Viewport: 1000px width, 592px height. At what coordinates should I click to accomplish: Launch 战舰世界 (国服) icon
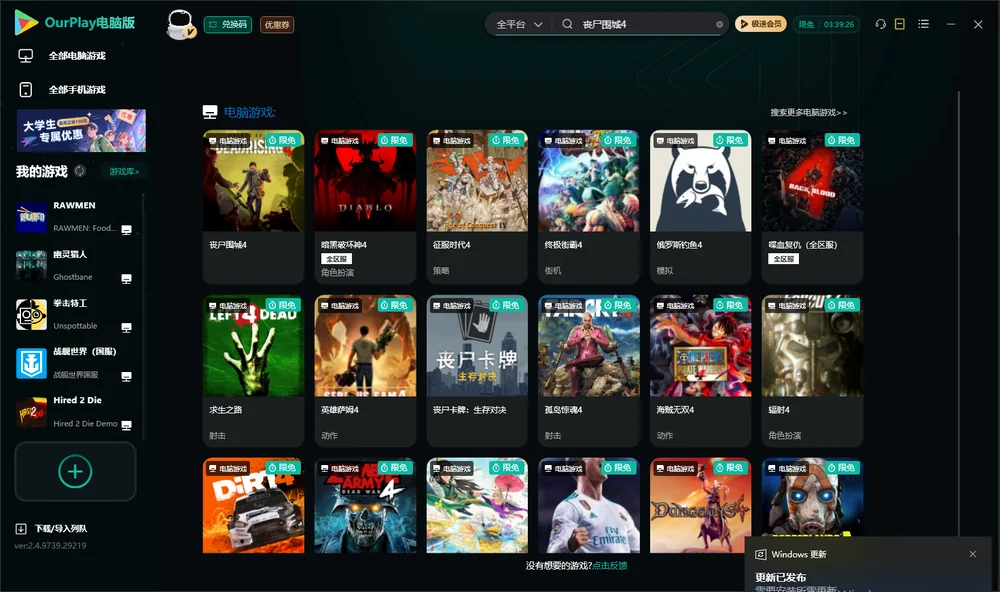(x=31, y=364)
